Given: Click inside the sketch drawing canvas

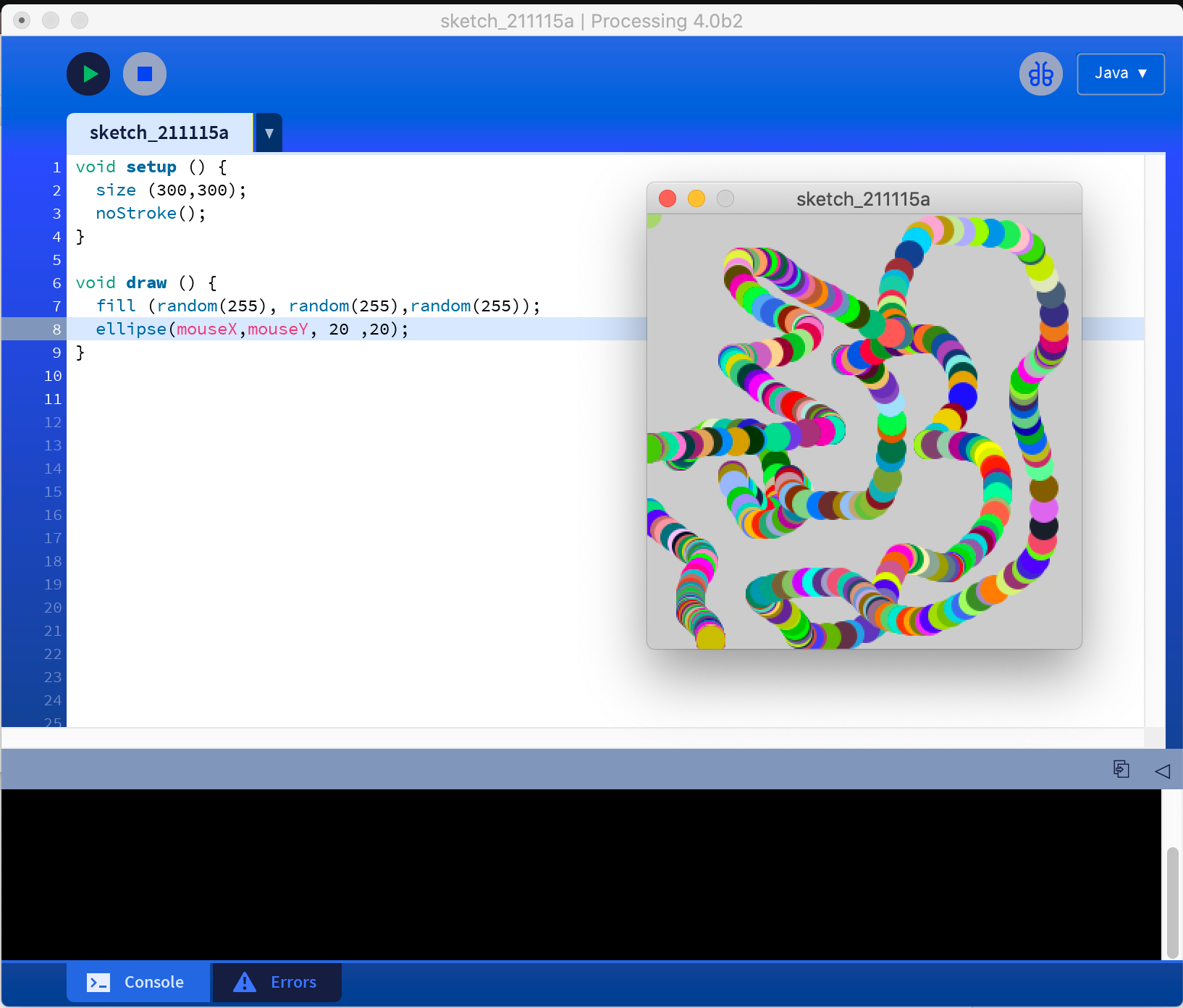Looking at the screenshot, I should 864,432.
